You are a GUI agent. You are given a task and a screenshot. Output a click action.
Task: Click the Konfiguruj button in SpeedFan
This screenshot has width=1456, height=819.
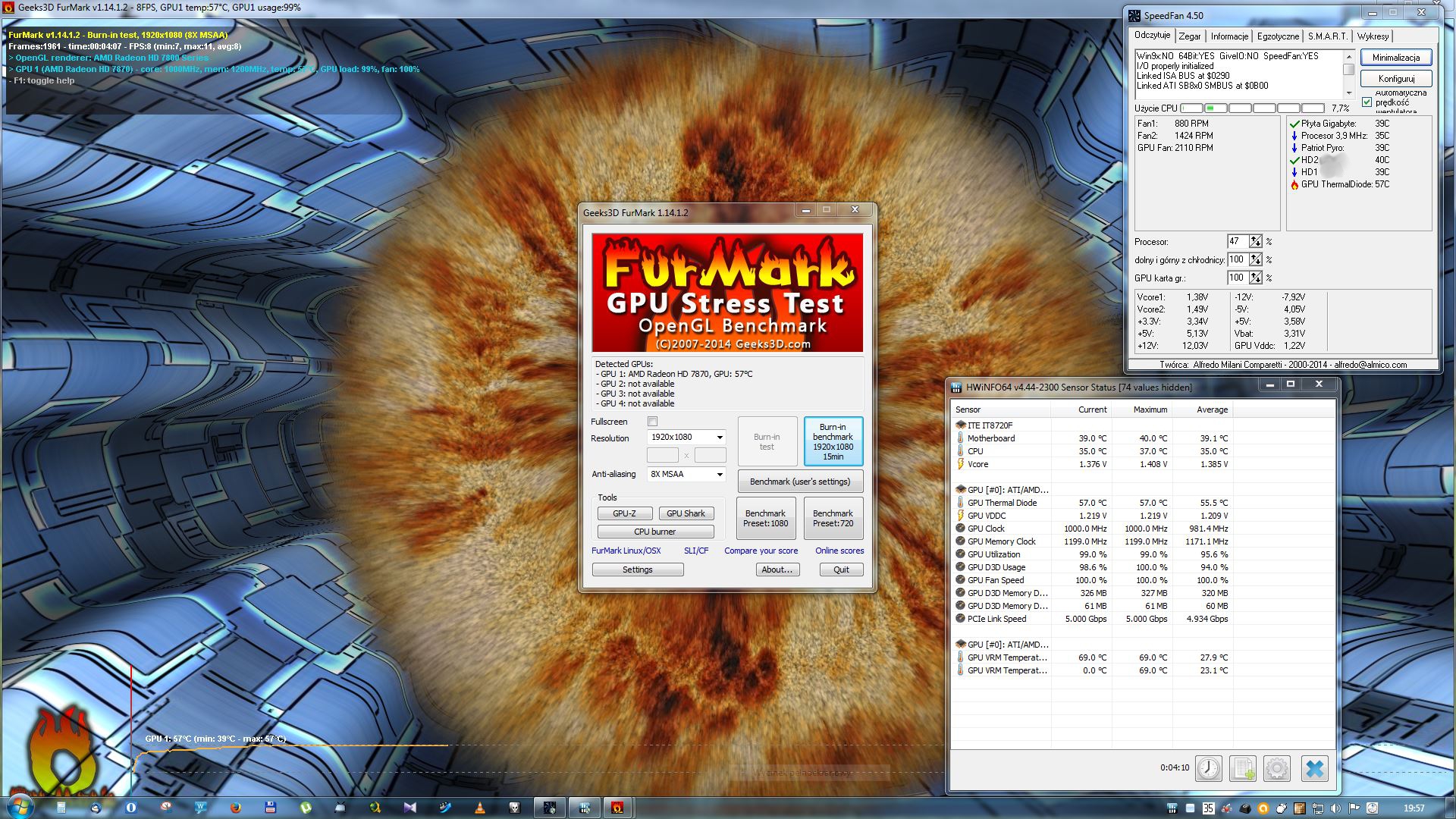(1395, 79)
